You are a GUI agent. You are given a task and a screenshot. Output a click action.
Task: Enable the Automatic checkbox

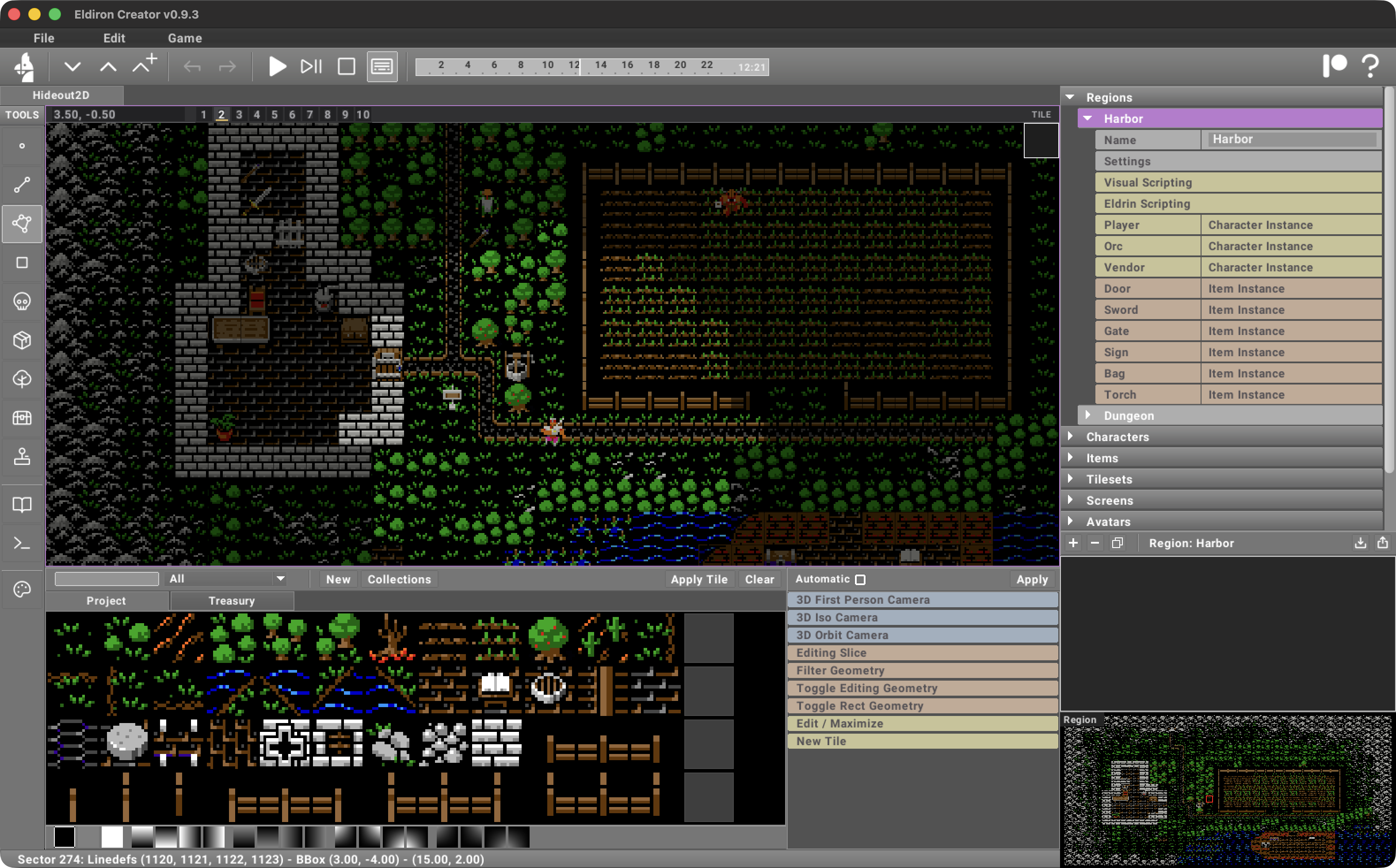click(x=859, y=579)
